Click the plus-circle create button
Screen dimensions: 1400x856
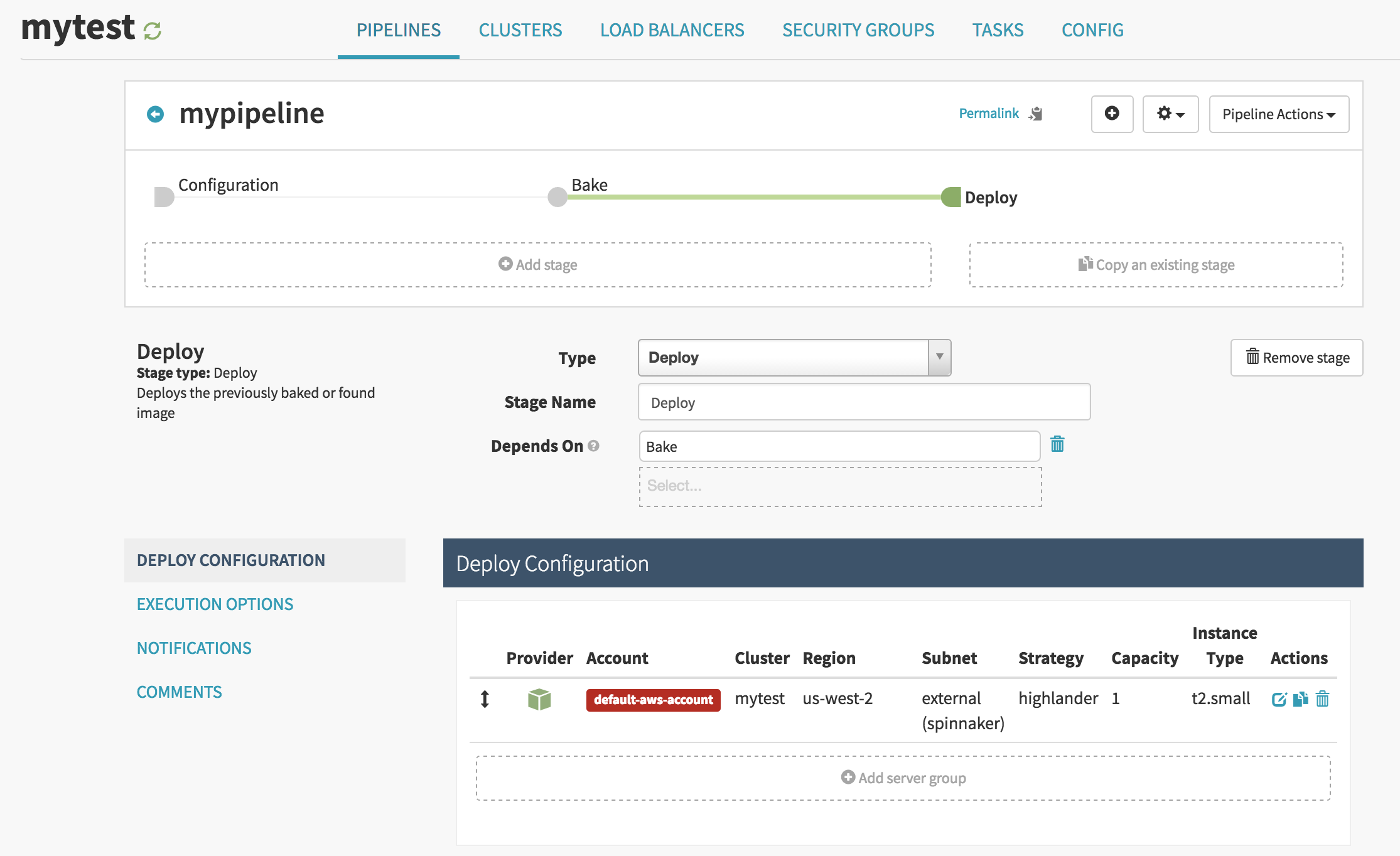[1112, 114]
